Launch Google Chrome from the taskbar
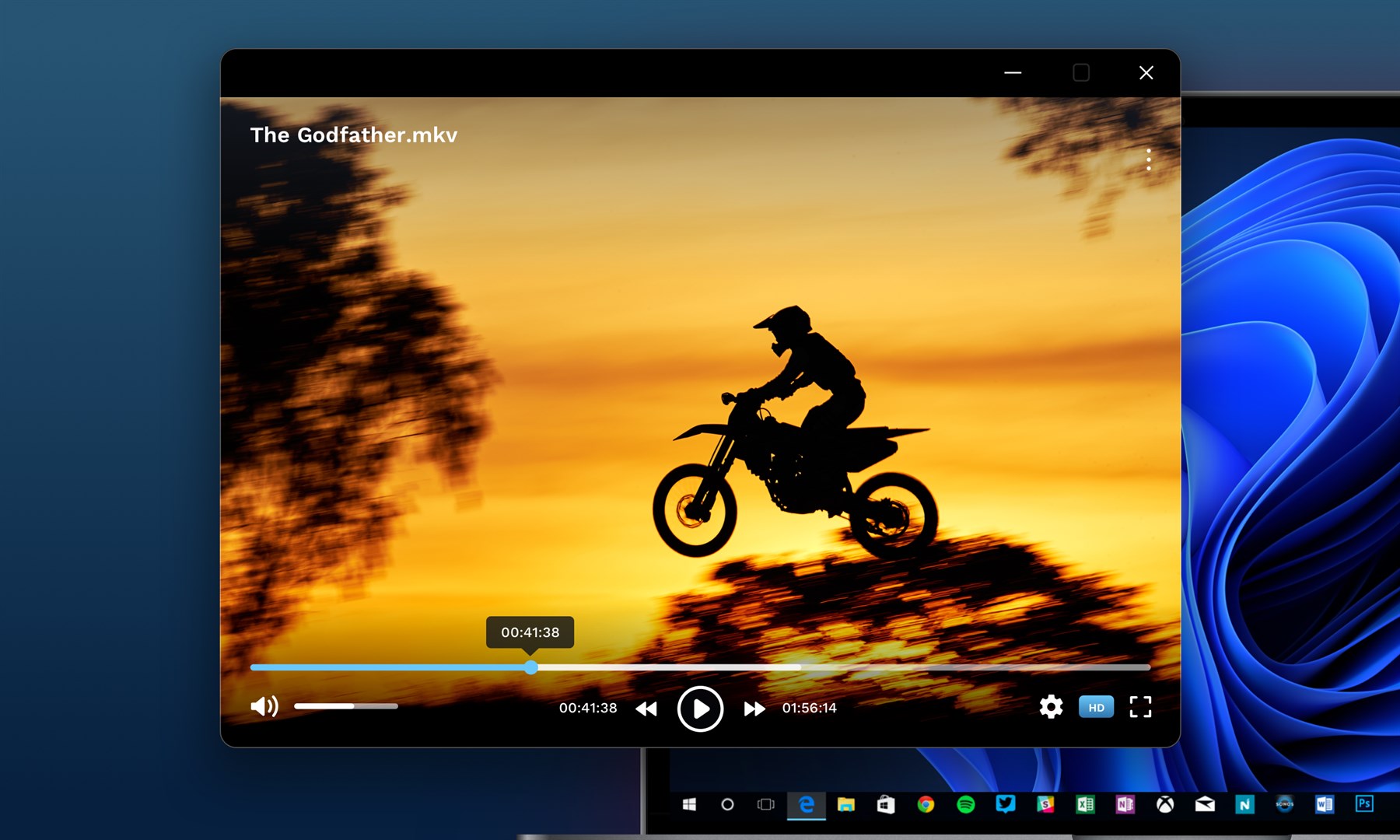The image size is (1400, 840). tap(926, 804)
